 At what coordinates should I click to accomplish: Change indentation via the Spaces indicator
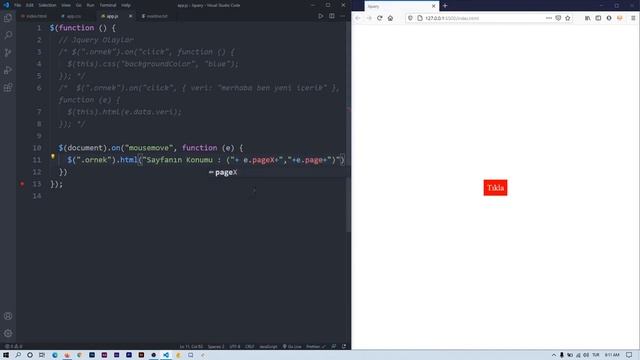coord(216,347)
